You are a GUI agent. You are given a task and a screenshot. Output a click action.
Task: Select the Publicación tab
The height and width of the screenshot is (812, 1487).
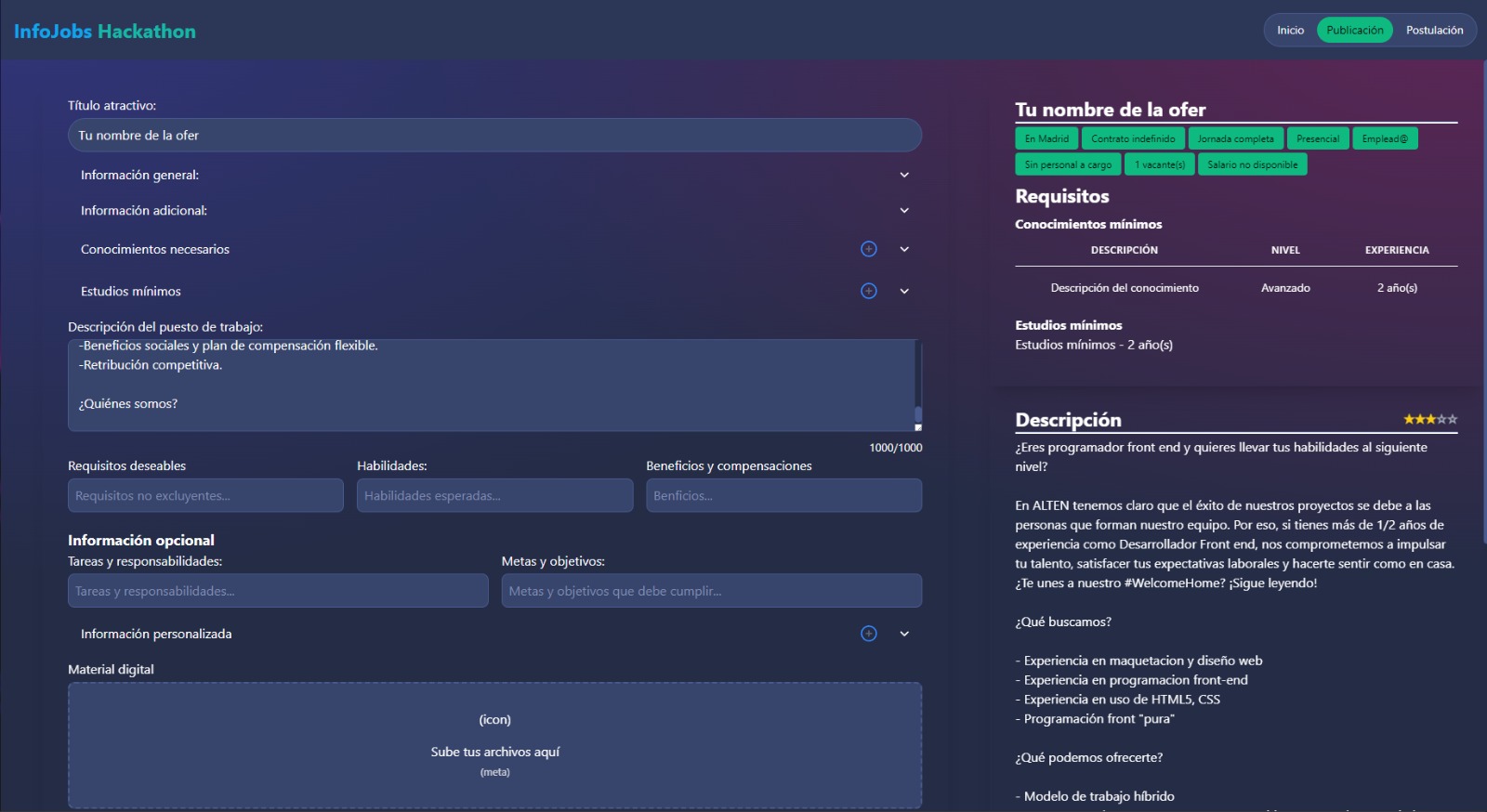[1354, 30]
